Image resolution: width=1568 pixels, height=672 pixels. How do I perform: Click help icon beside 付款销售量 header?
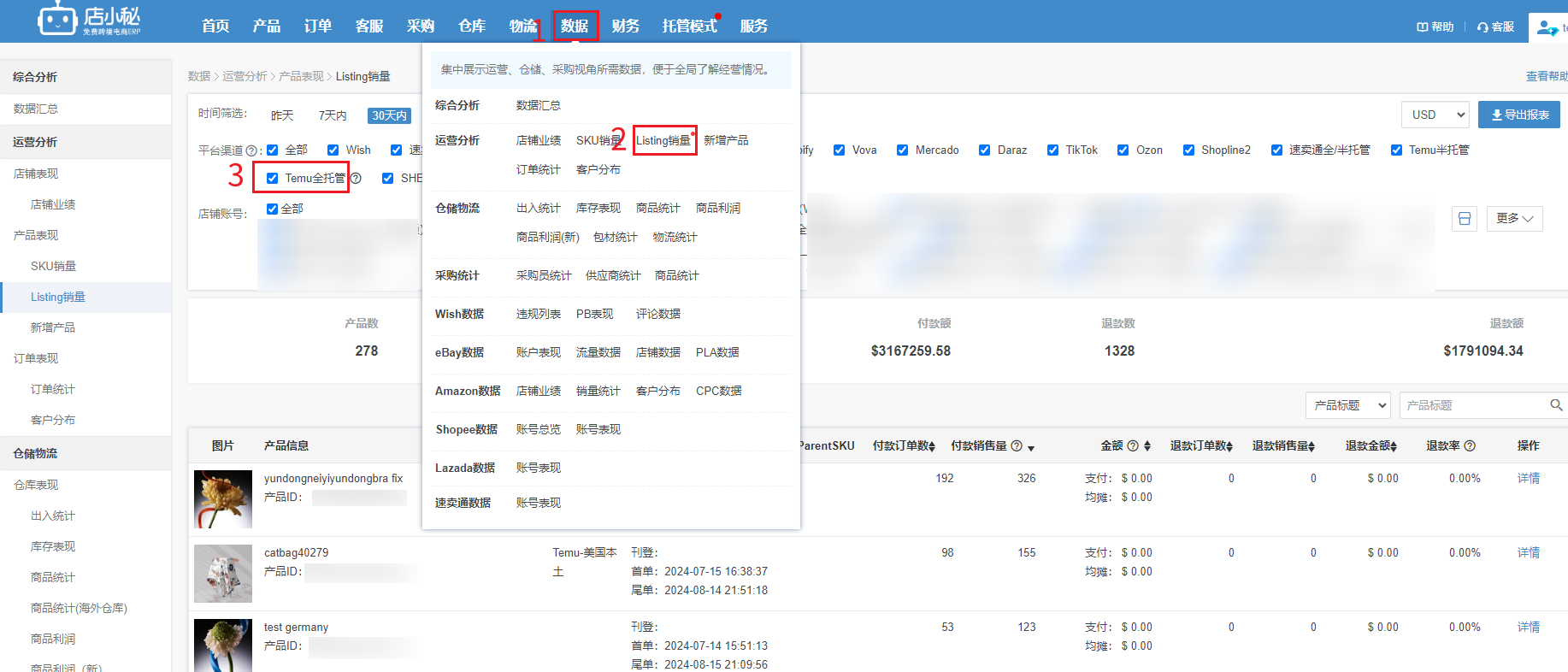point(1017,446)
